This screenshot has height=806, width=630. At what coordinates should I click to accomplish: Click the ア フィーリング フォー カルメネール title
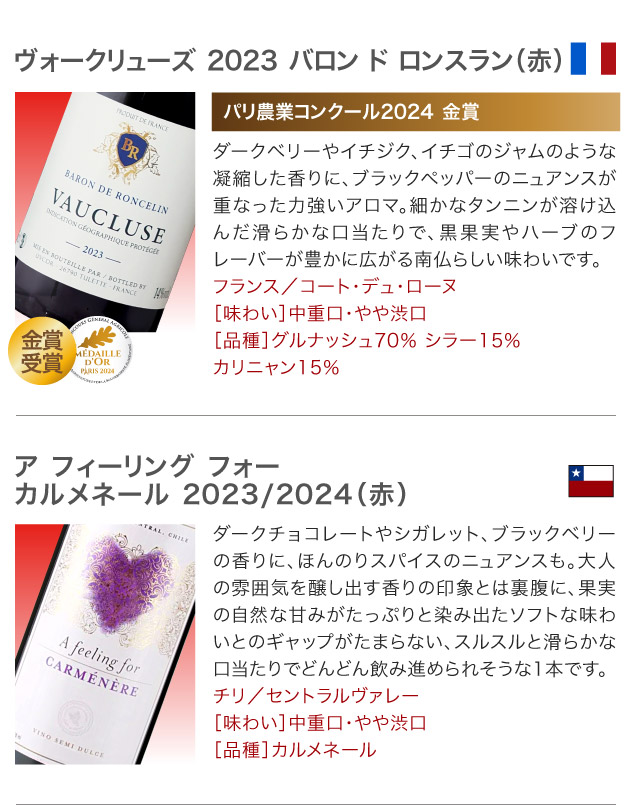pos(211,480)
